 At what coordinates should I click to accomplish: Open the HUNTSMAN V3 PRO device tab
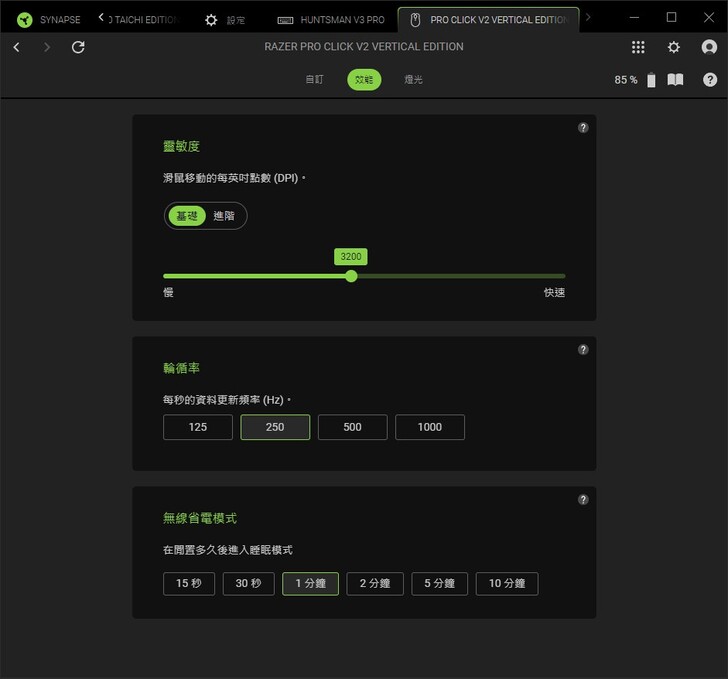click(x=331, y=19)
